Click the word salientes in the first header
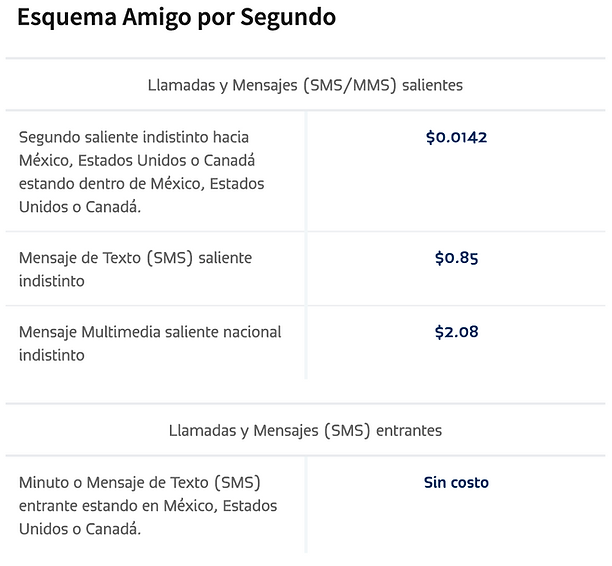The height and width of the screenshot is (566, 612). click(432, 85)
